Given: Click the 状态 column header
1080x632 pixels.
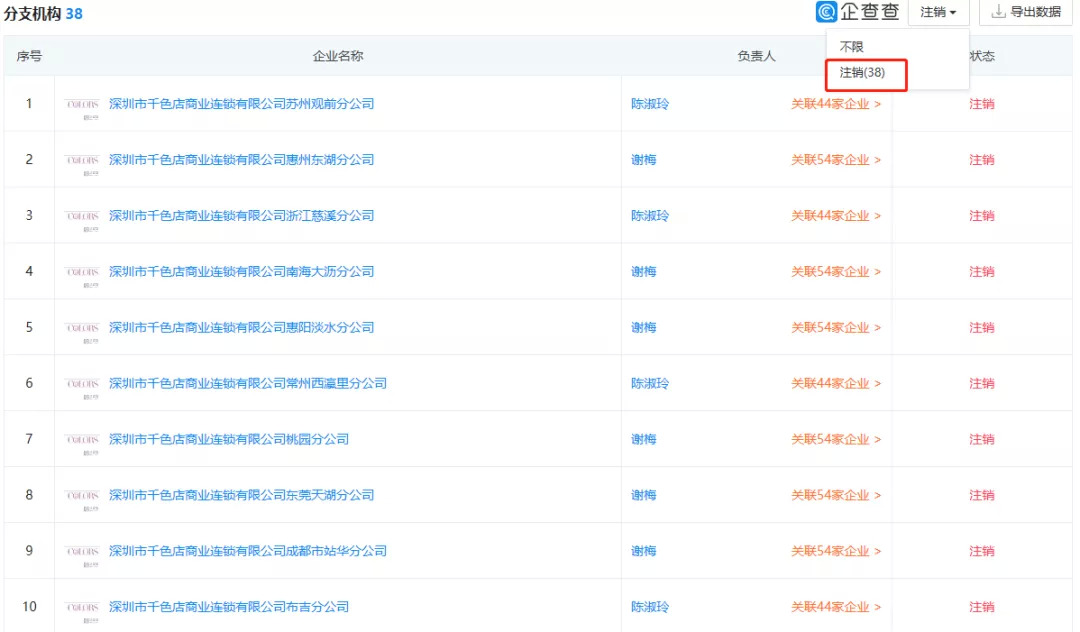Looking at the screenshot, I should 982,56.
